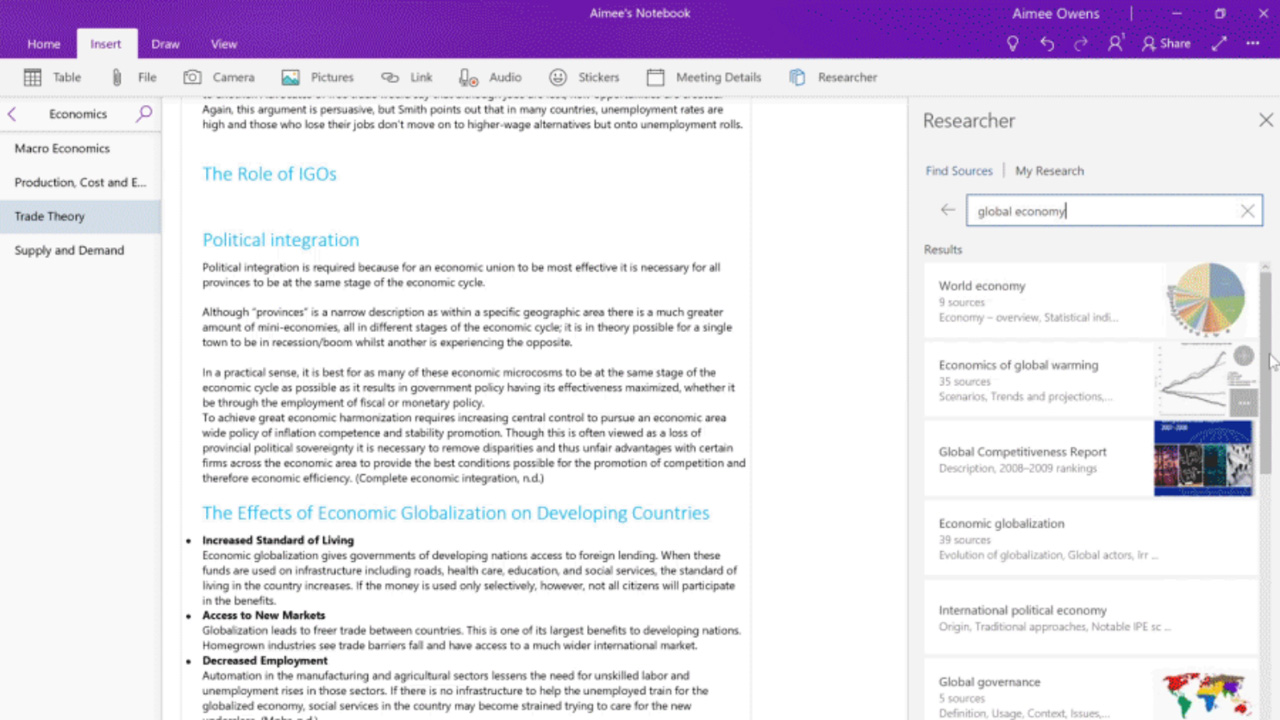Clear the global economy search text
Viewport: 1280px width, 720px height.
pyautogui.click(x=1248, y=211)
